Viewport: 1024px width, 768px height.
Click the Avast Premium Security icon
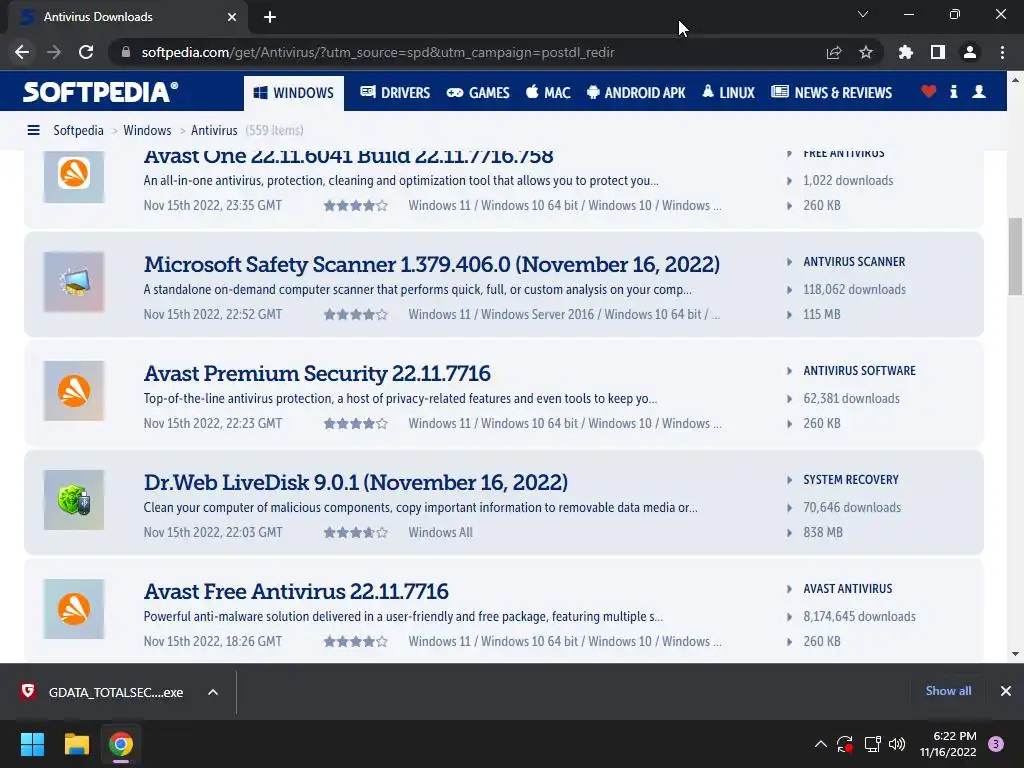point(74,391)
